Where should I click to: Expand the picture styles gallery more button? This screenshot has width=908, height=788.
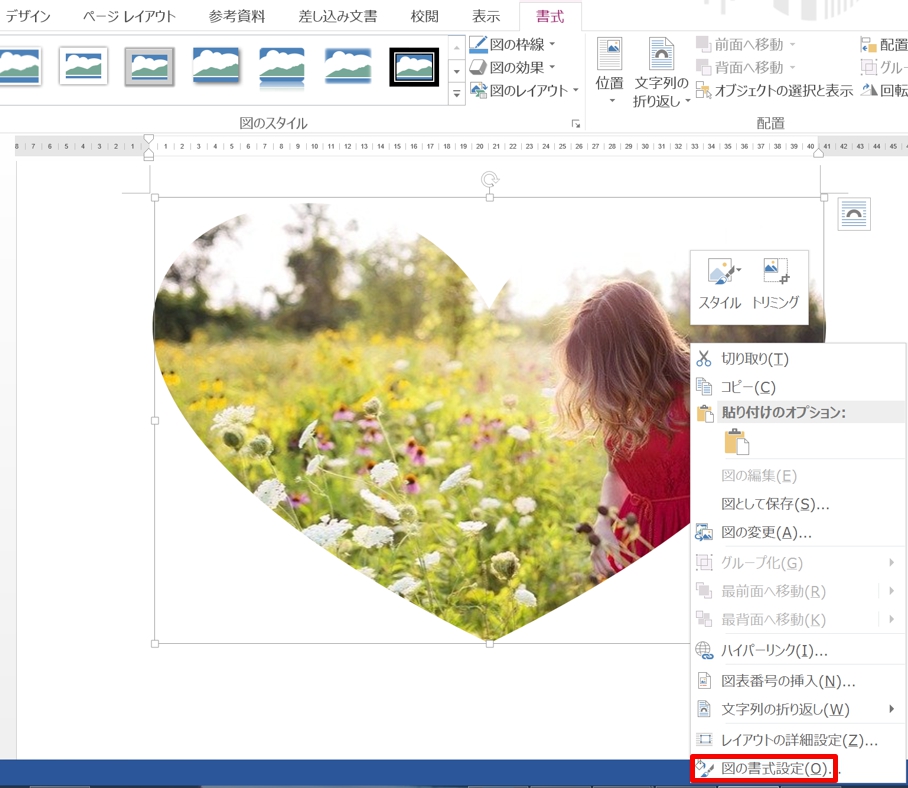click(457, 93)
